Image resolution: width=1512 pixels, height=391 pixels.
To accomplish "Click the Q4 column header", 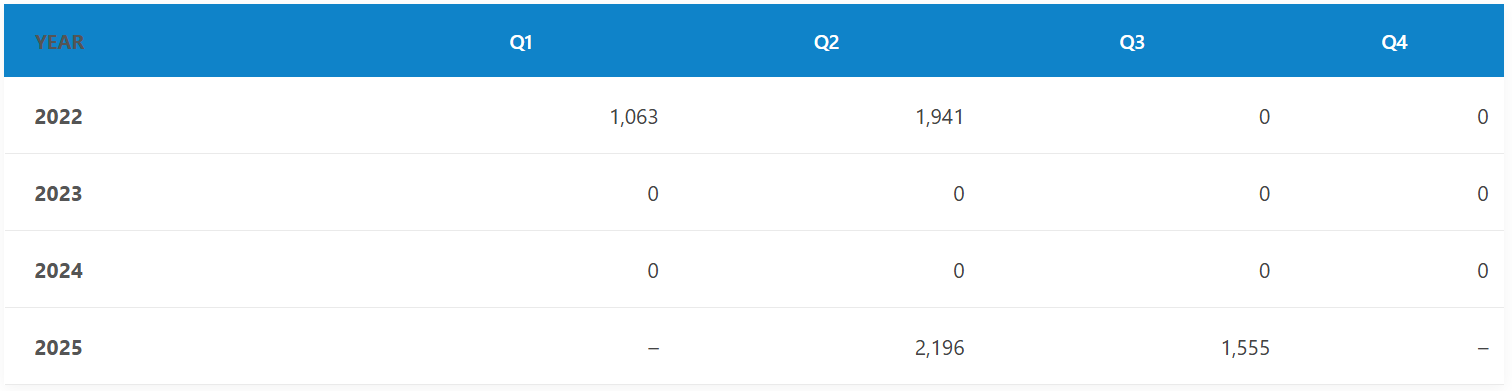I will click(1394, 43).
